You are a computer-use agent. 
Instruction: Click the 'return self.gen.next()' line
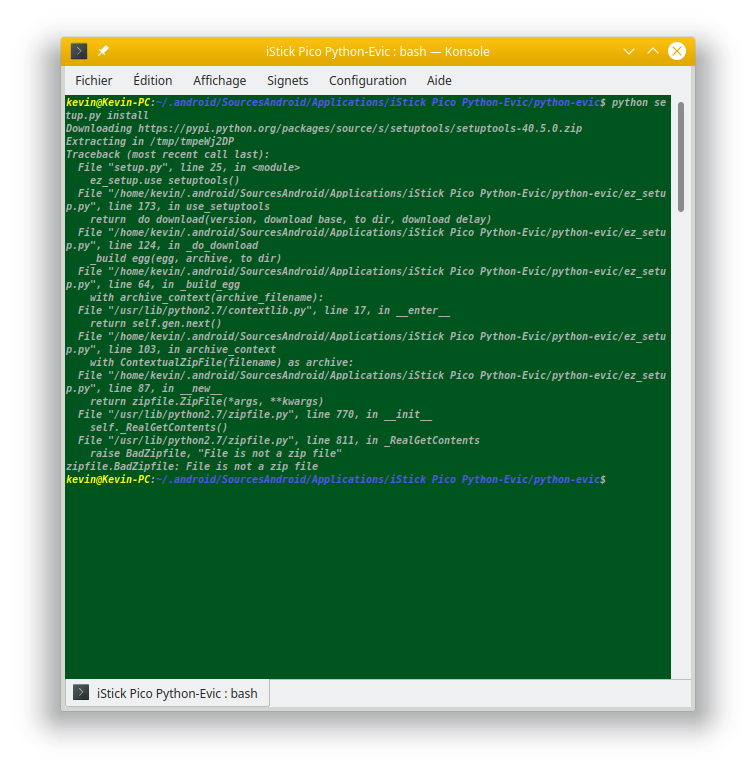(156, 323)
